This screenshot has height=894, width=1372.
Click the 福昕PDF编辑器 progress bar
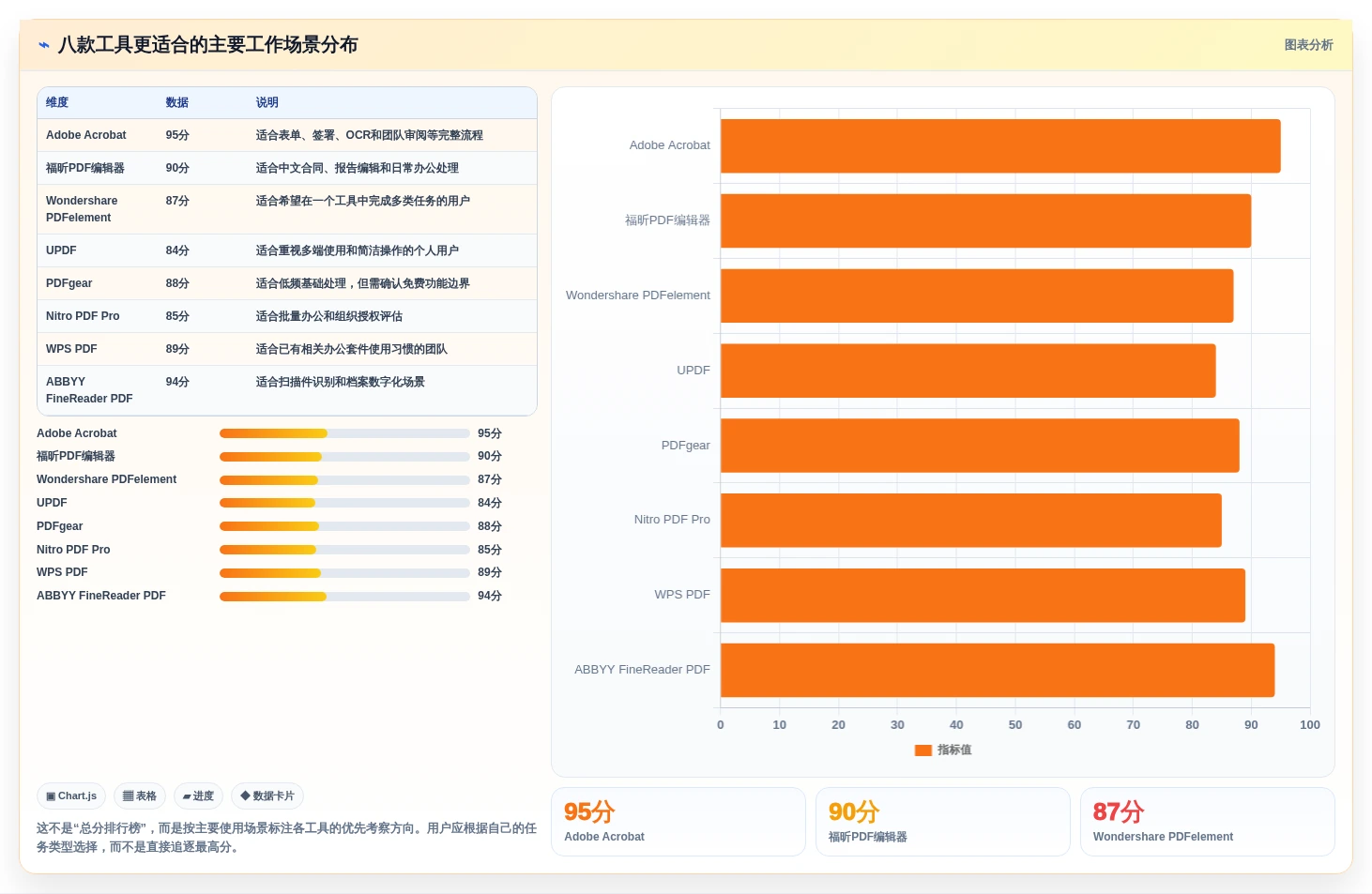point(344,457)
